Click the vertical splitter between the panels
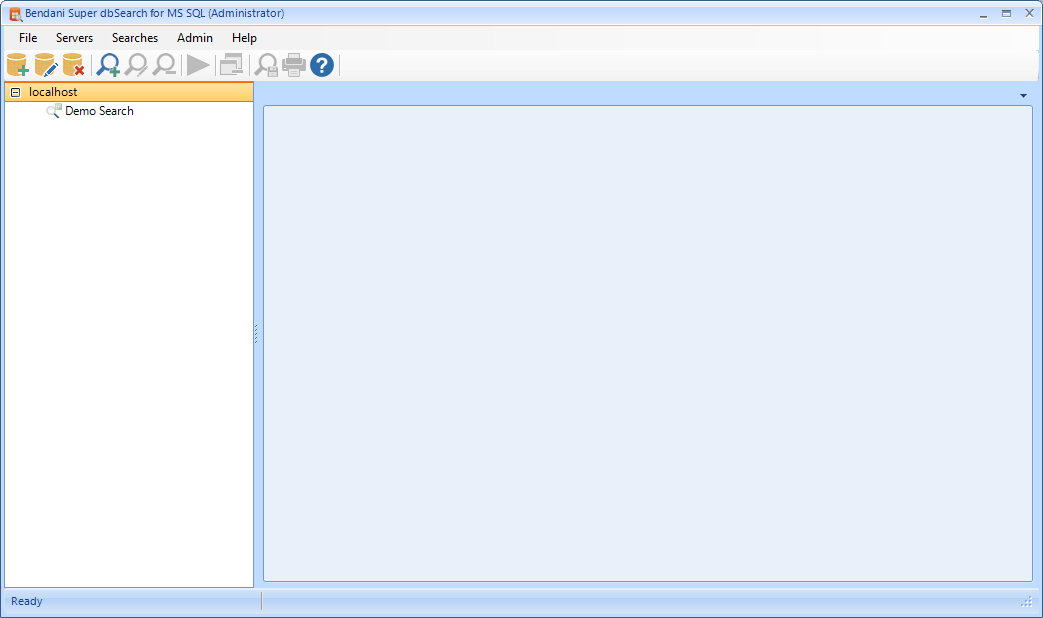Screen dimensions: 1043x618 click(x=257, y=334)
